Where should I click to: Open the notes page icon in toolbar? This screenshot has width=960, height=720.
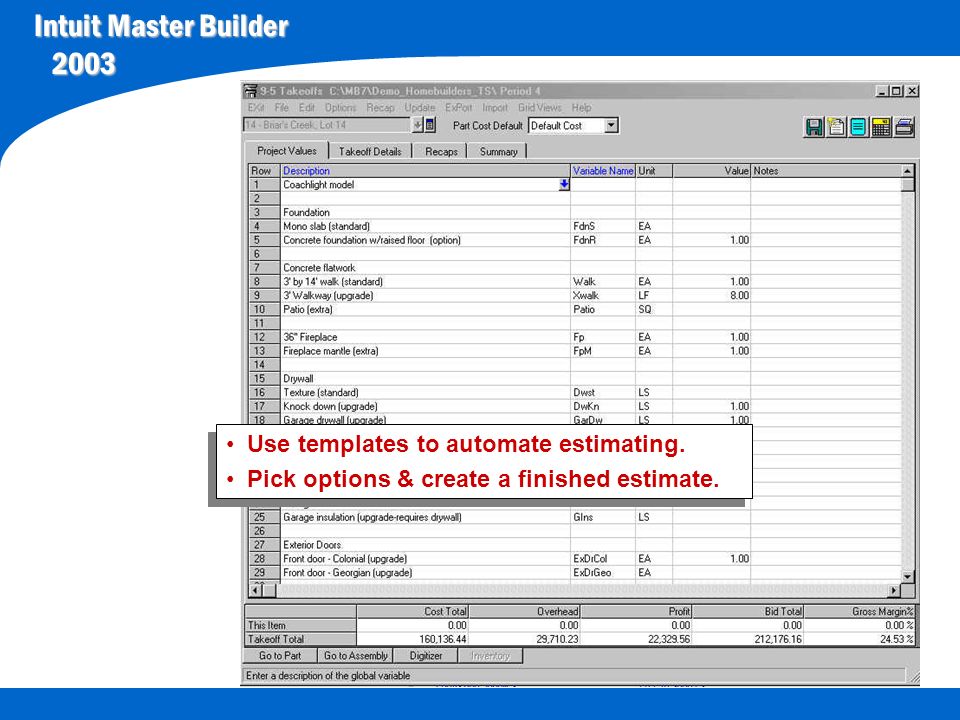coord(836,127)
